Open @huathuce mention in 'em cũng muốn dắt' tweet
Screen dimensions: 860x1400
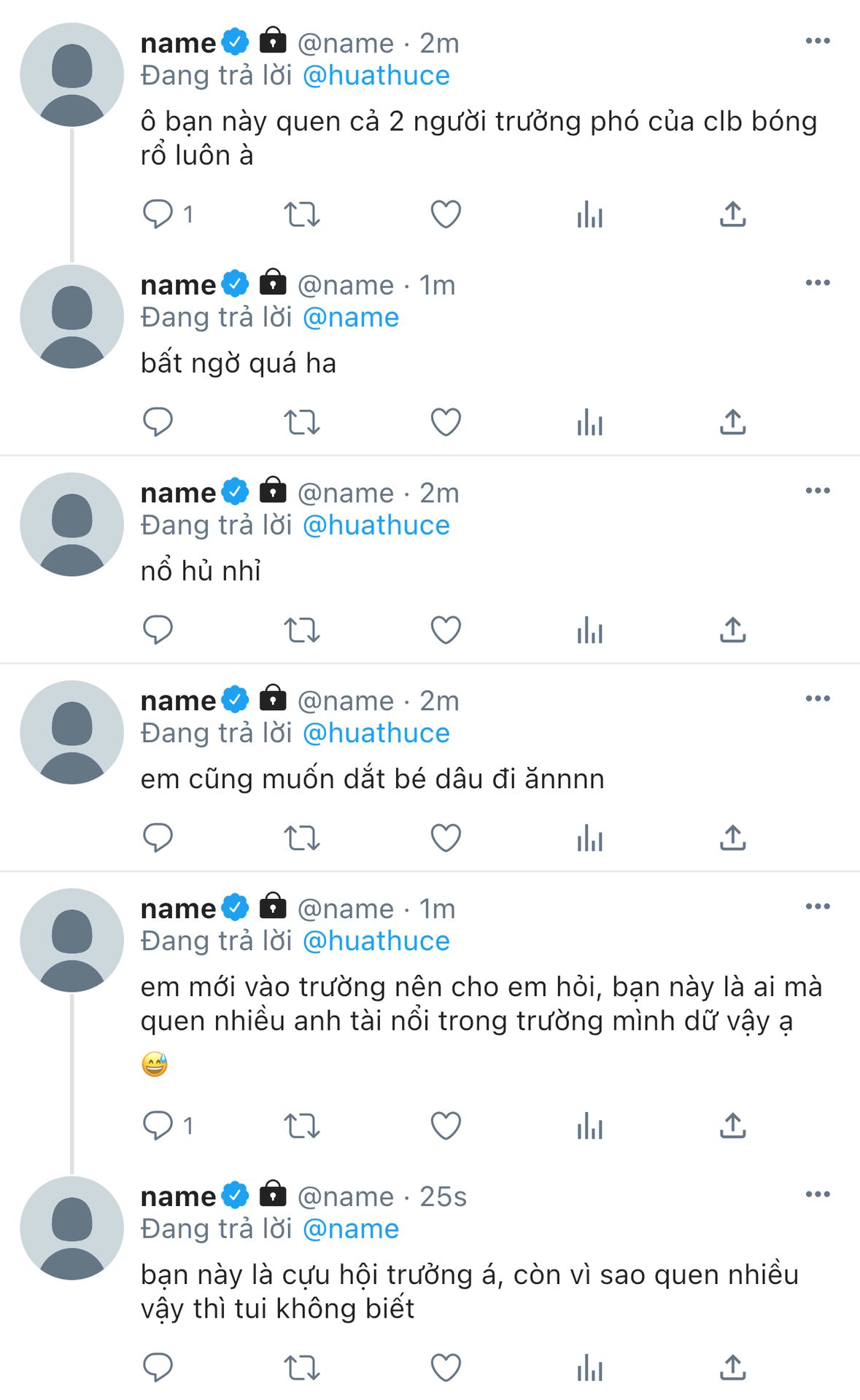[x=376, y=733]
